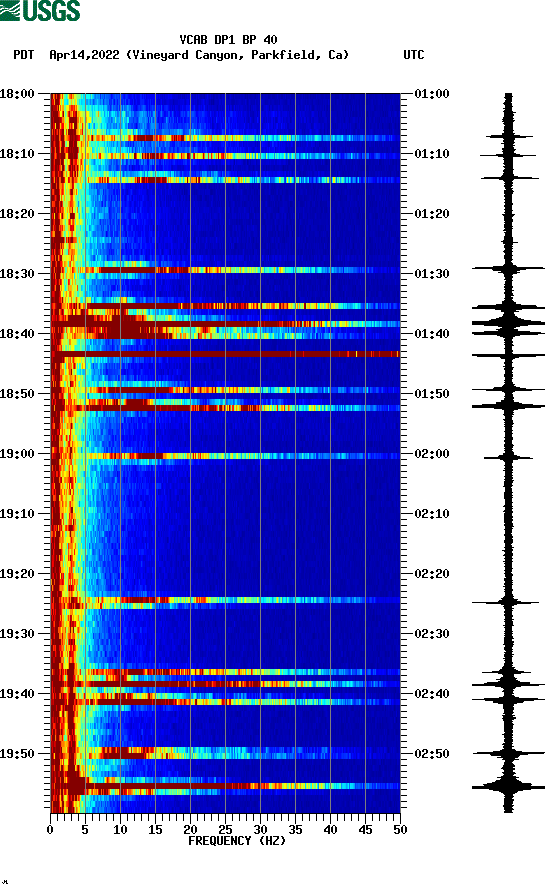Click the 'FREQUENCY (HZ)' axis title

[236, 841]
